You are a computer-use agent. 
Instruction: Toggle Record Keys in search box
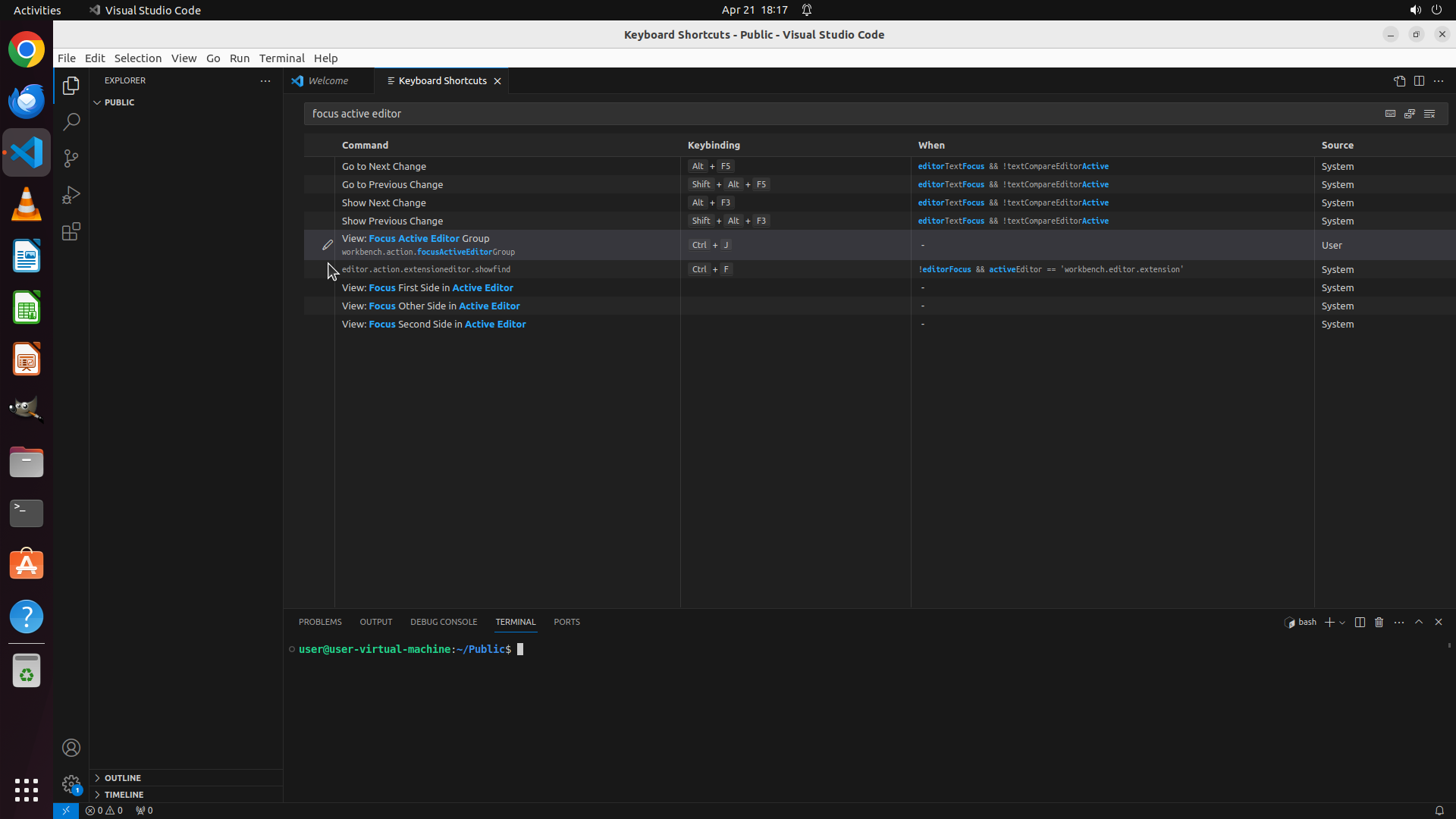click(x=1390, y=114)
